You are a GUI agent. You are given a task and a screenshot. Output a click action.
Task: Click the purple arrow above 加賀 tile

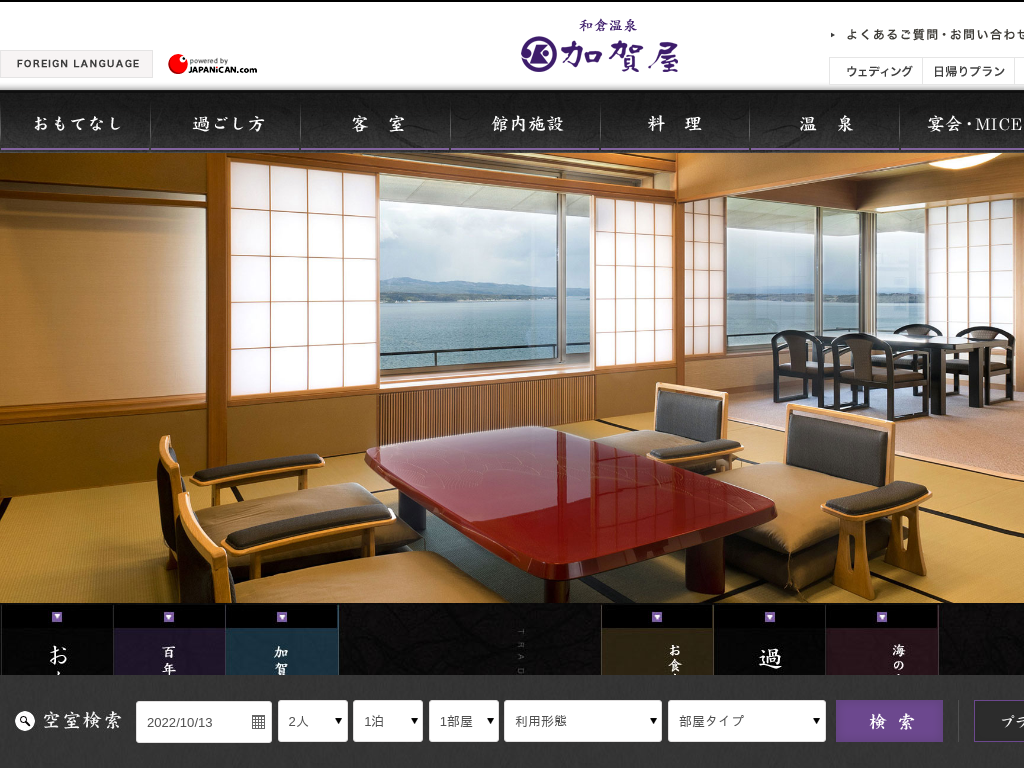coord(282,617)
